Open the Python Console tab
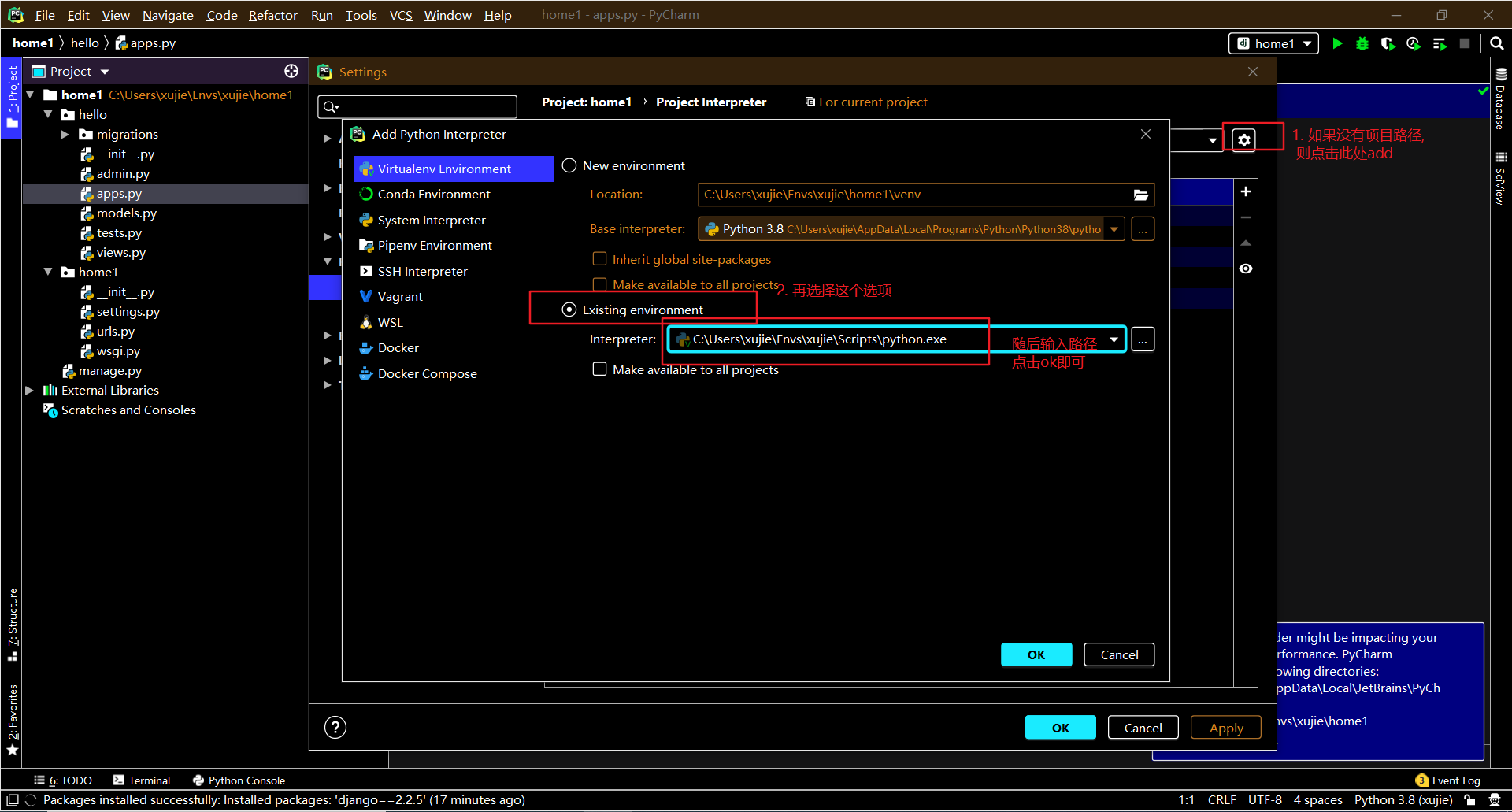This screenshot has height=812, width=1512. point(239,780)
